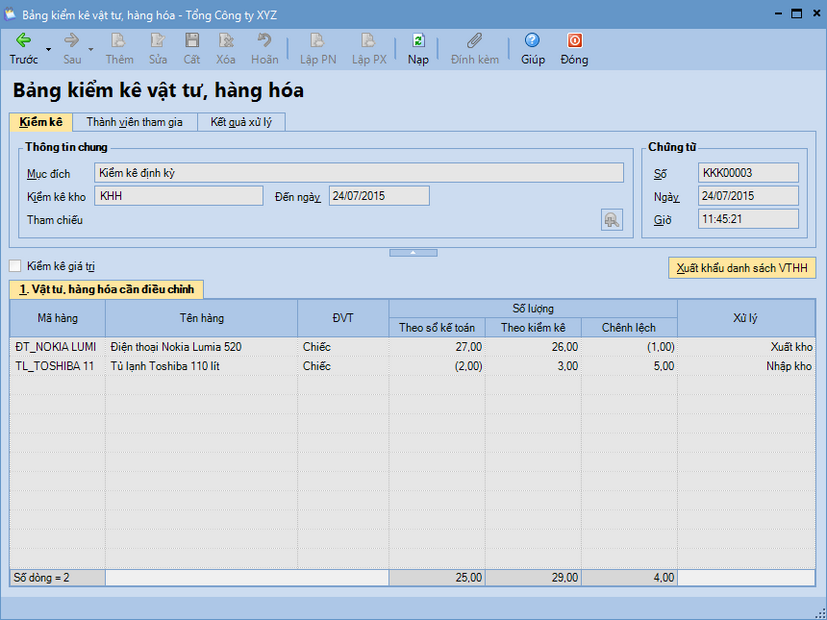
Task: Click the Xử lý column header
Action: pos(746,318)
